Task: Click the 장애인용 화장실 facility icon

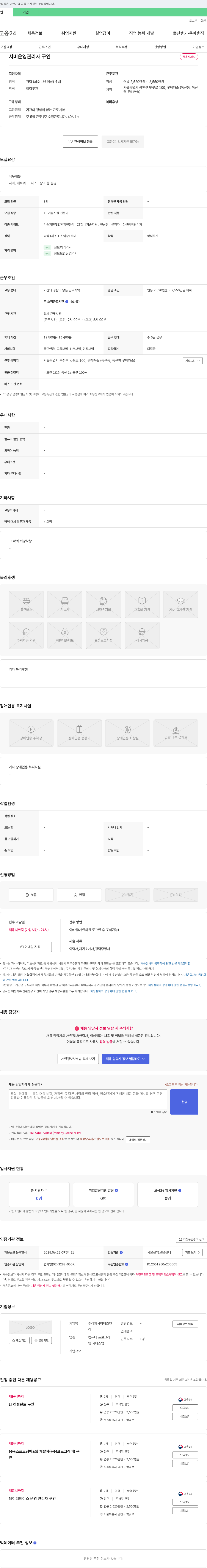Action: click(127, 733)
